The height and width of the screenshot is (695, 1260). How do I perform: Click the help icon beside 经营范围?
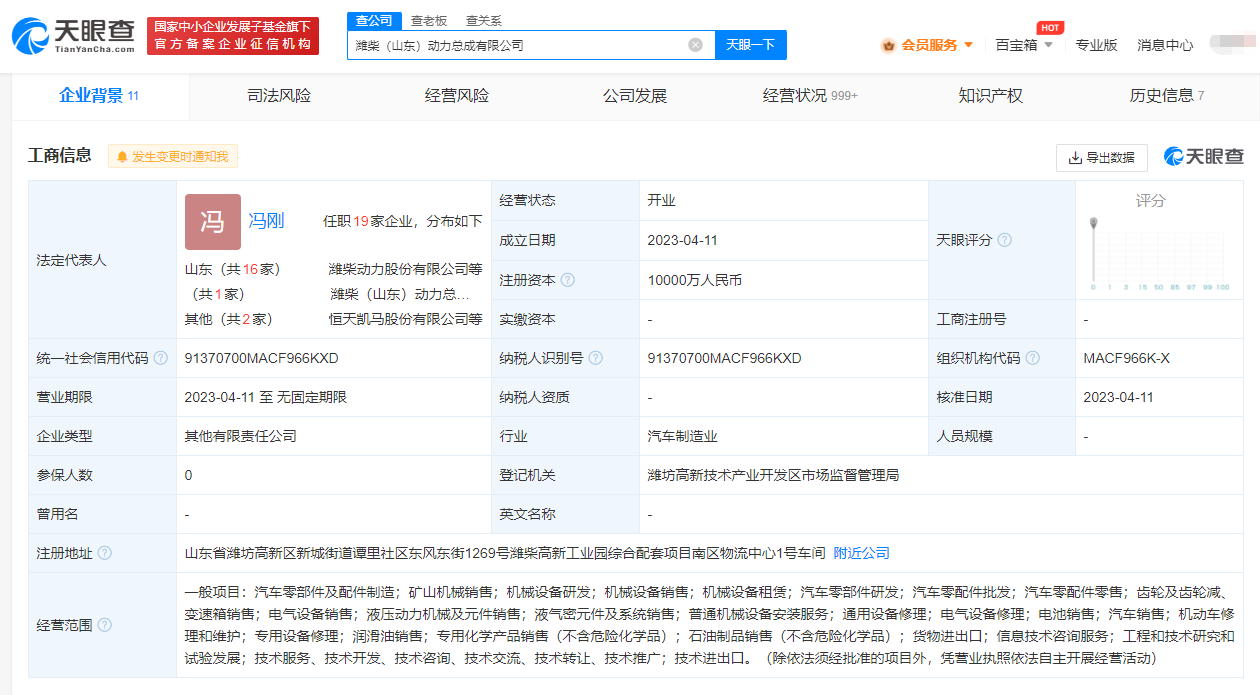coord(104,625)
